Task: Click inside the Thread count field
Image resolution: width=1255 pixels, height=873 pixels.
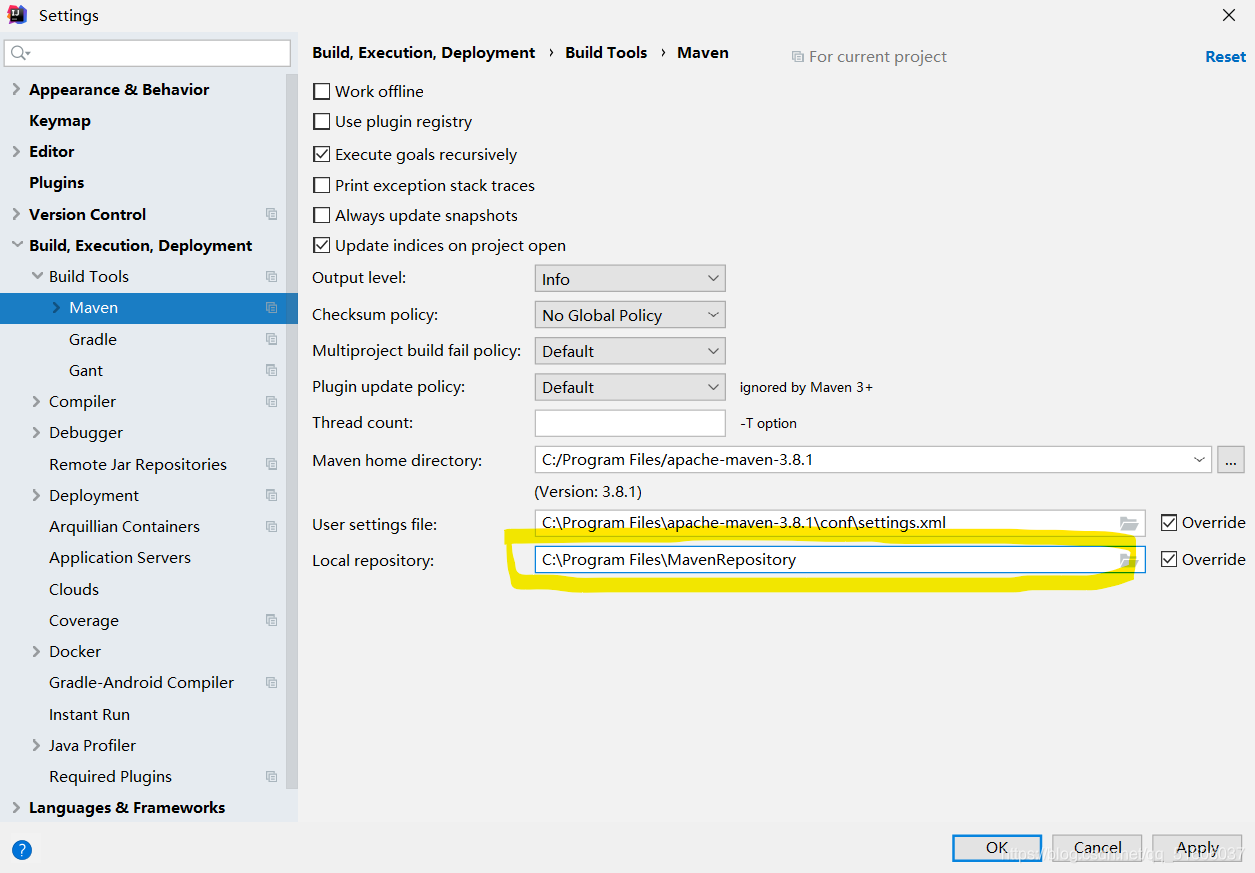Action: [629, 422]
